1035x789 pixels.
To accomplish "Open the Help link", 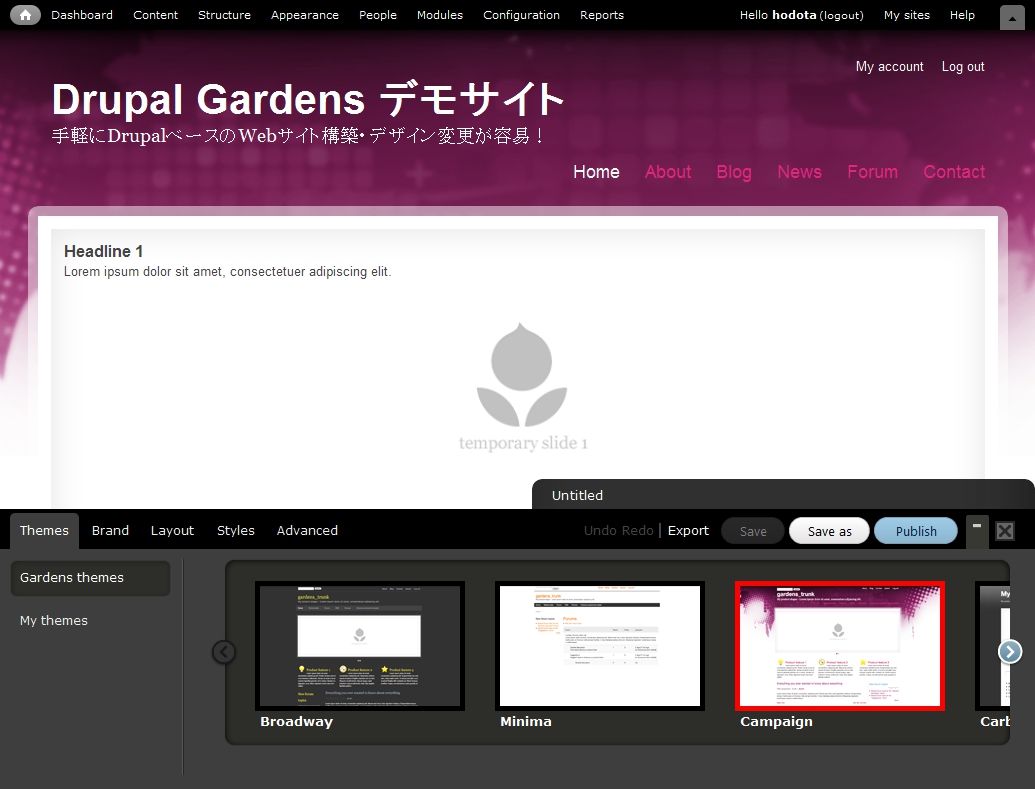I will coord(962,15).
